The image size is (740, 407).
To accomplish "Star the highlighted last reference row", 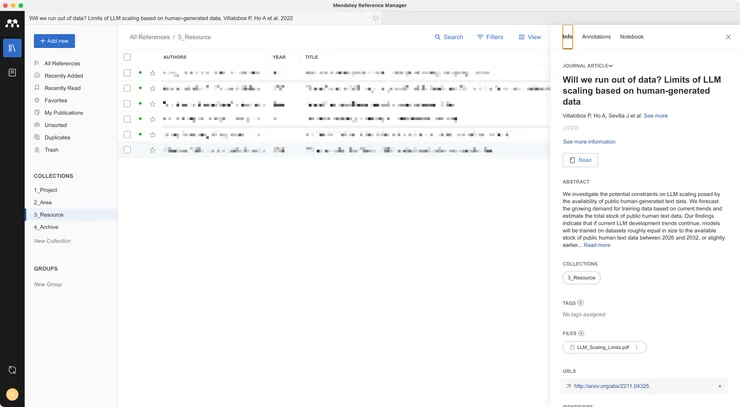I will point(152,150).
